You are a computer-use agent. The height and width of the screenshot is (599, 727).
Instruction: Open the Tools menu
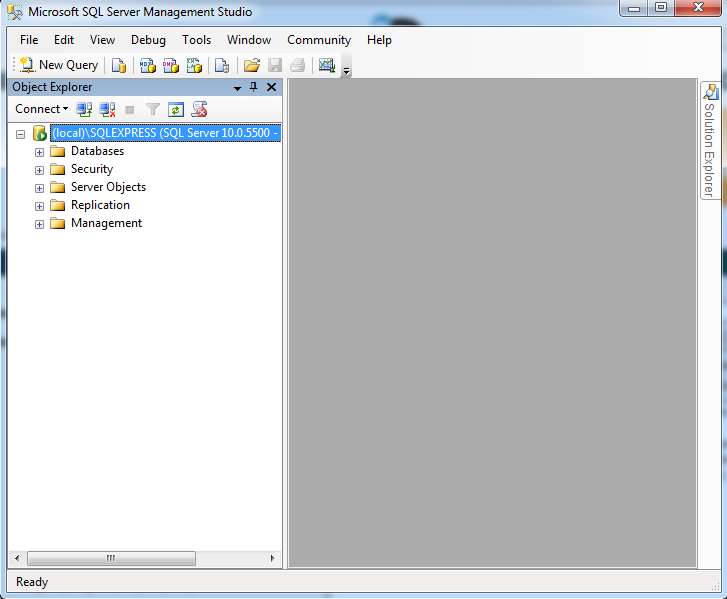tap(197, 40)
